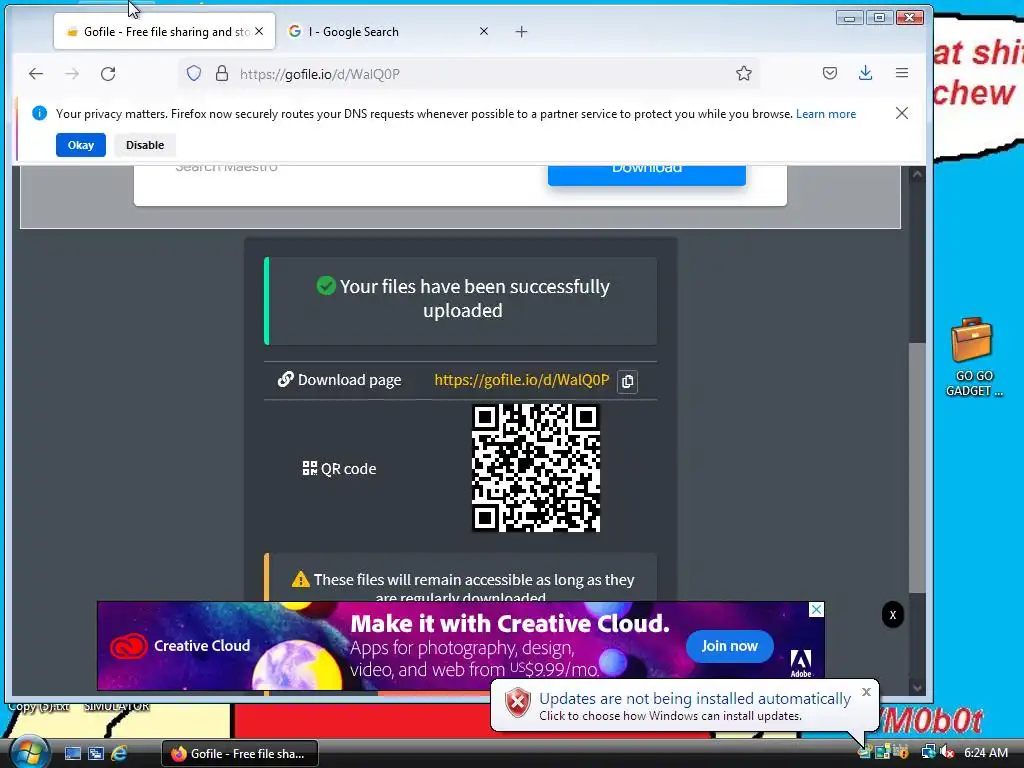1024x768 pixels.
Task: Open the Firefox hamburger menu
Action: pyautogui.click(x=902, y=73)
